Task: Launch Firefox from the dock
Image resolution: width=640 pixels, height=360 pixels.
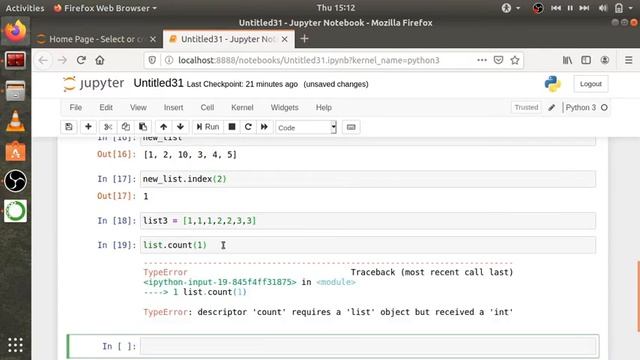Action: (16, 31)
